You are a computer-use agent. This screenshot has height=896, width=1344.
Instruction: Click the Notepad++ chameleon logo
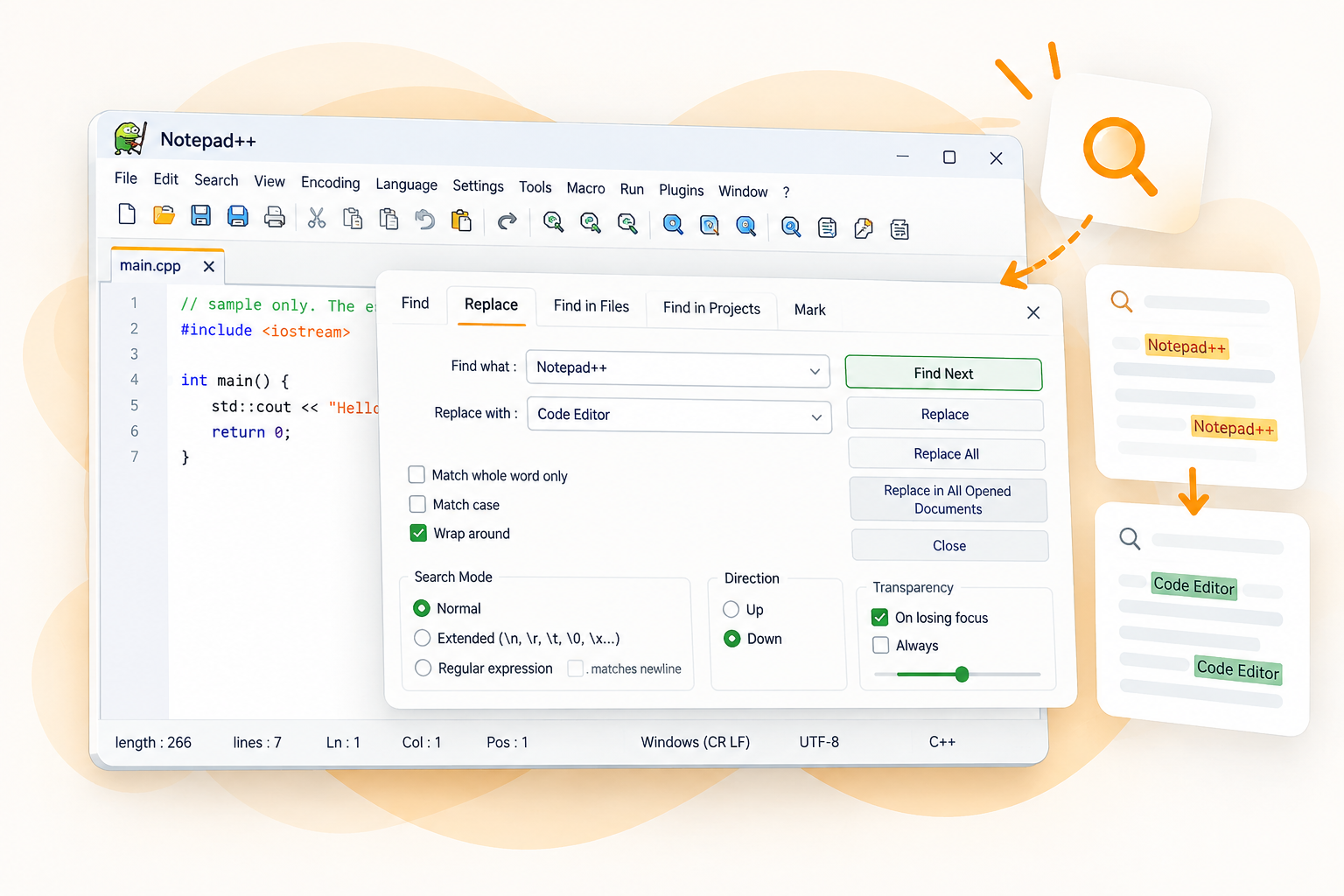(130, 139)
